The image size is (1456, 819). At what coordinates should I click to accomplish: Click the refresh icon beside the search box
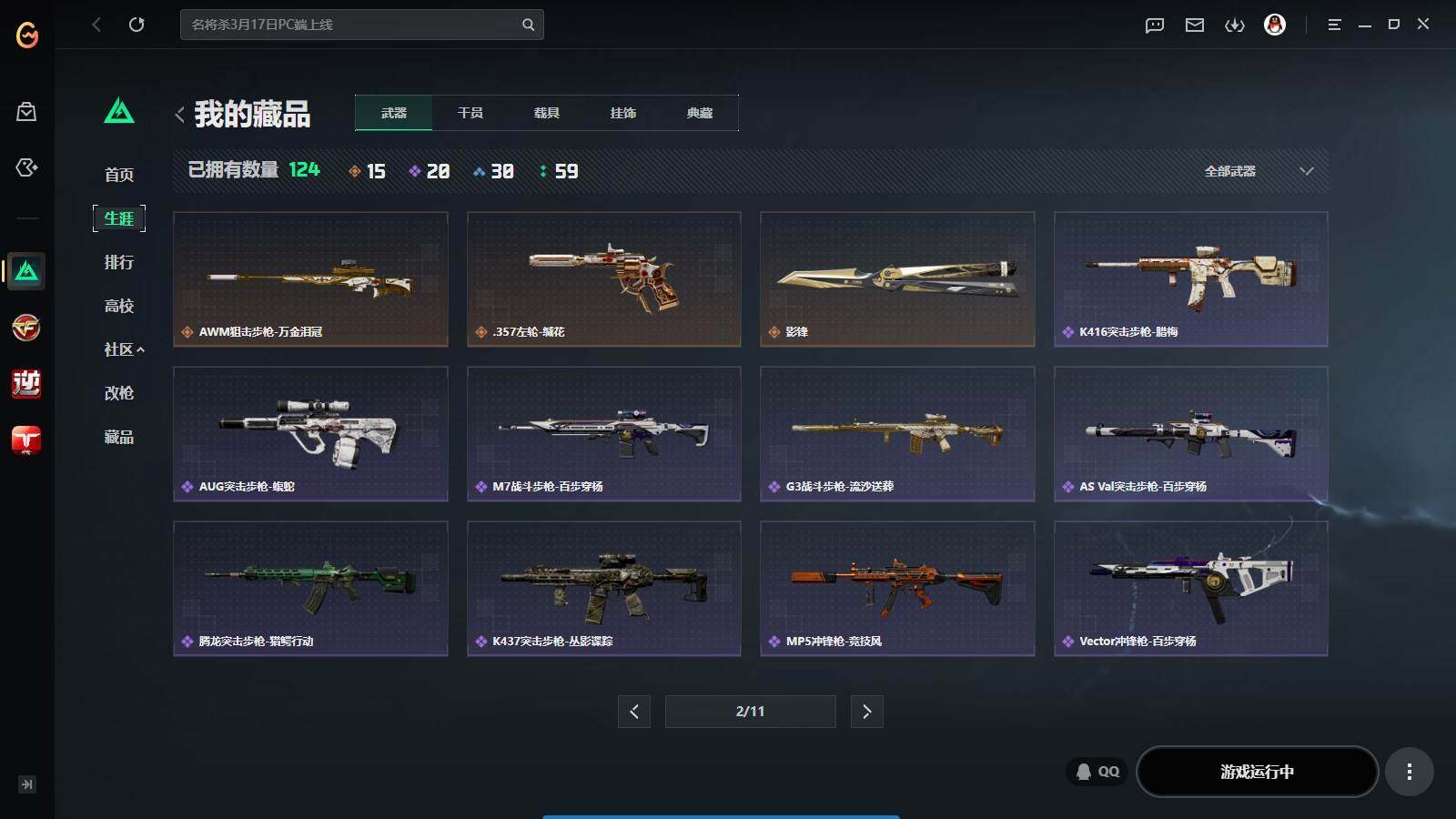[136, 25]
